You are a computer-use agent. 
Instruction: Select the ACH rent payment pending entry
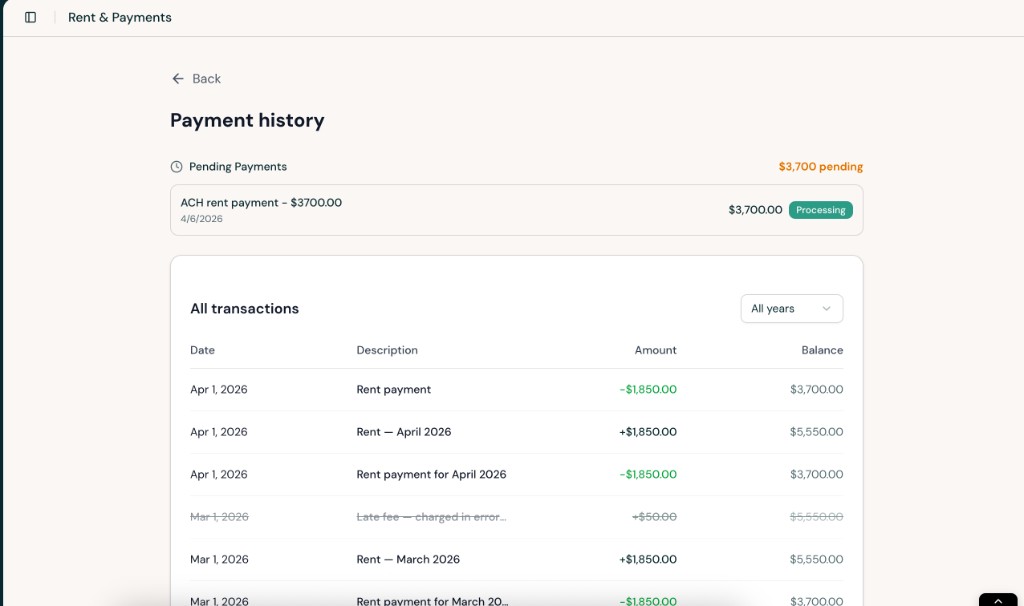point(516,210)
